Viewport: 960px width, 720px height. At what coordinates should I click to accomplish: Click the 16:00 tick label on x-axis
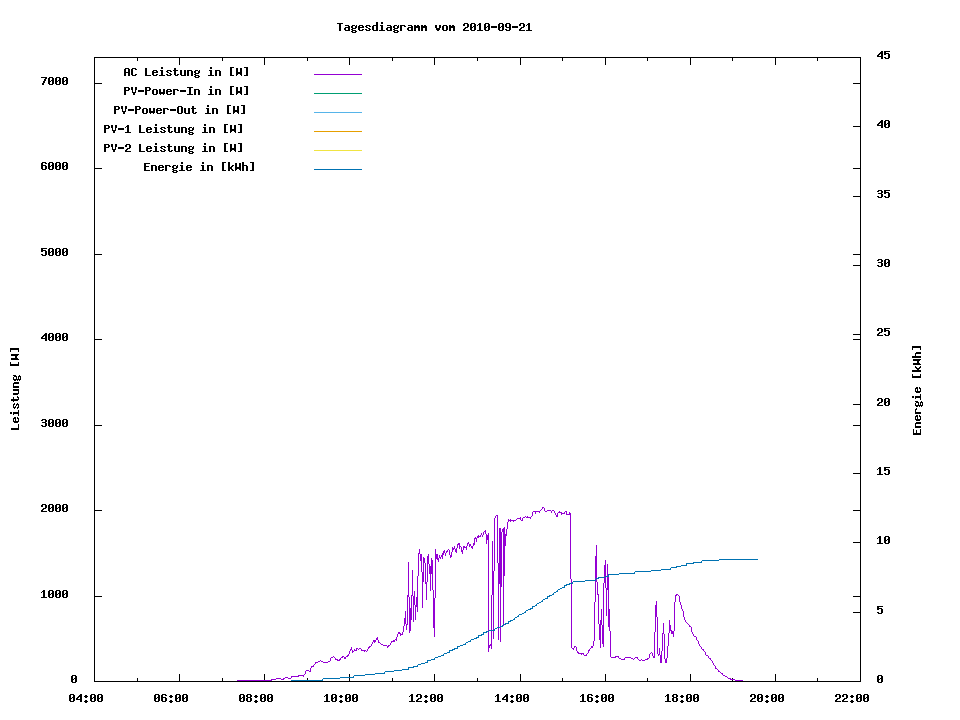[597, 698]
